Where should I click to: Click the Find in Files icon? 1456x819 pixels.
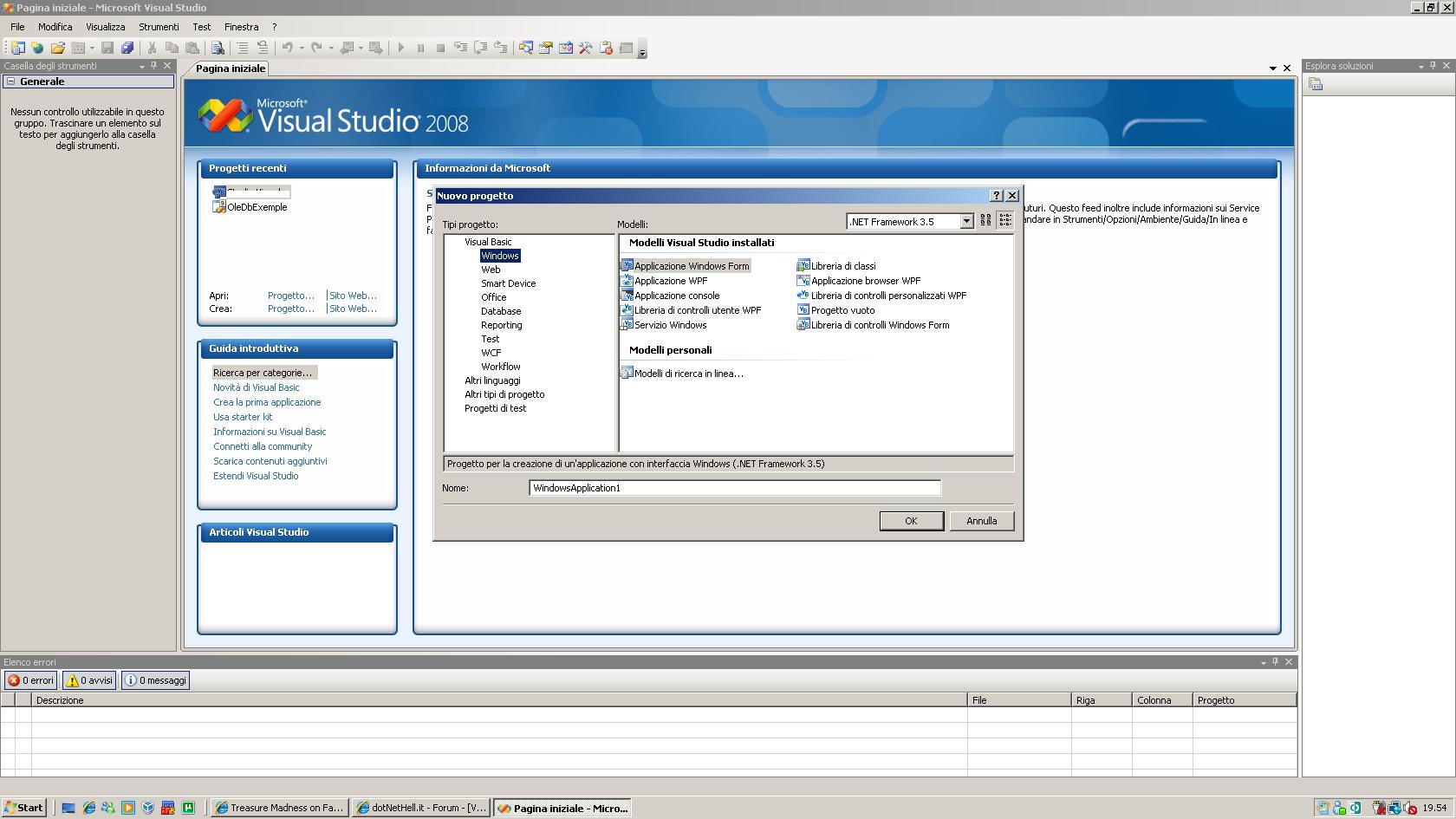point(218,48)
